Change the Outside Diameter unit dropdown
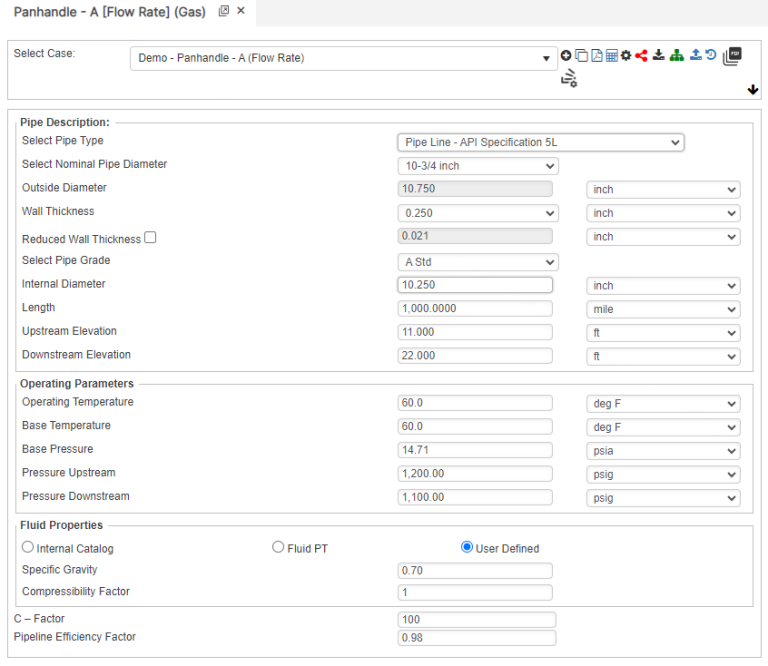 coord(663,190)
